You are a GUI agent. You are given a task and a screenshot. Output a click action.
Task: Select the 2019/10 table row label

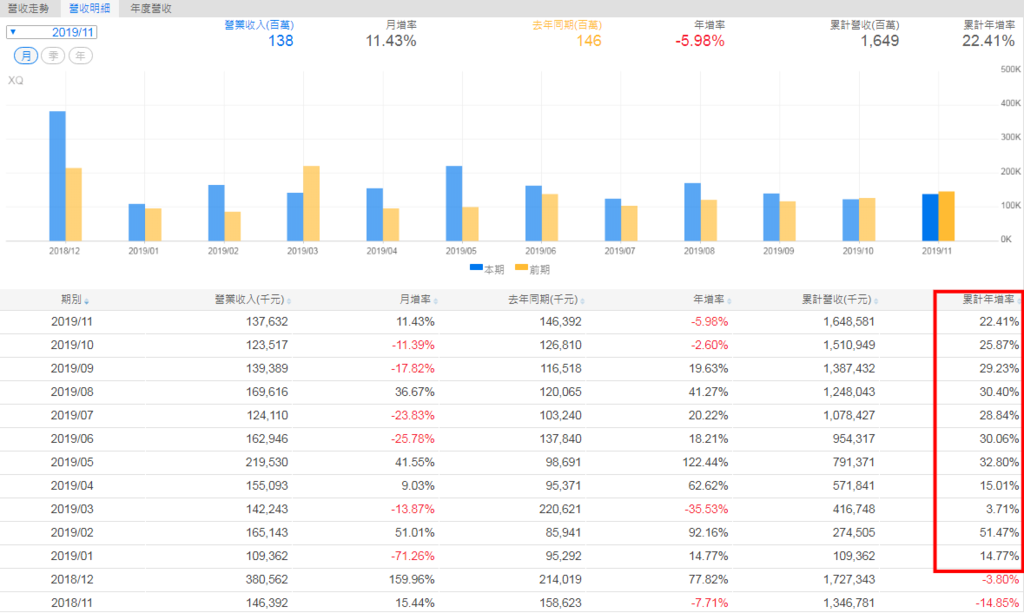72,345
